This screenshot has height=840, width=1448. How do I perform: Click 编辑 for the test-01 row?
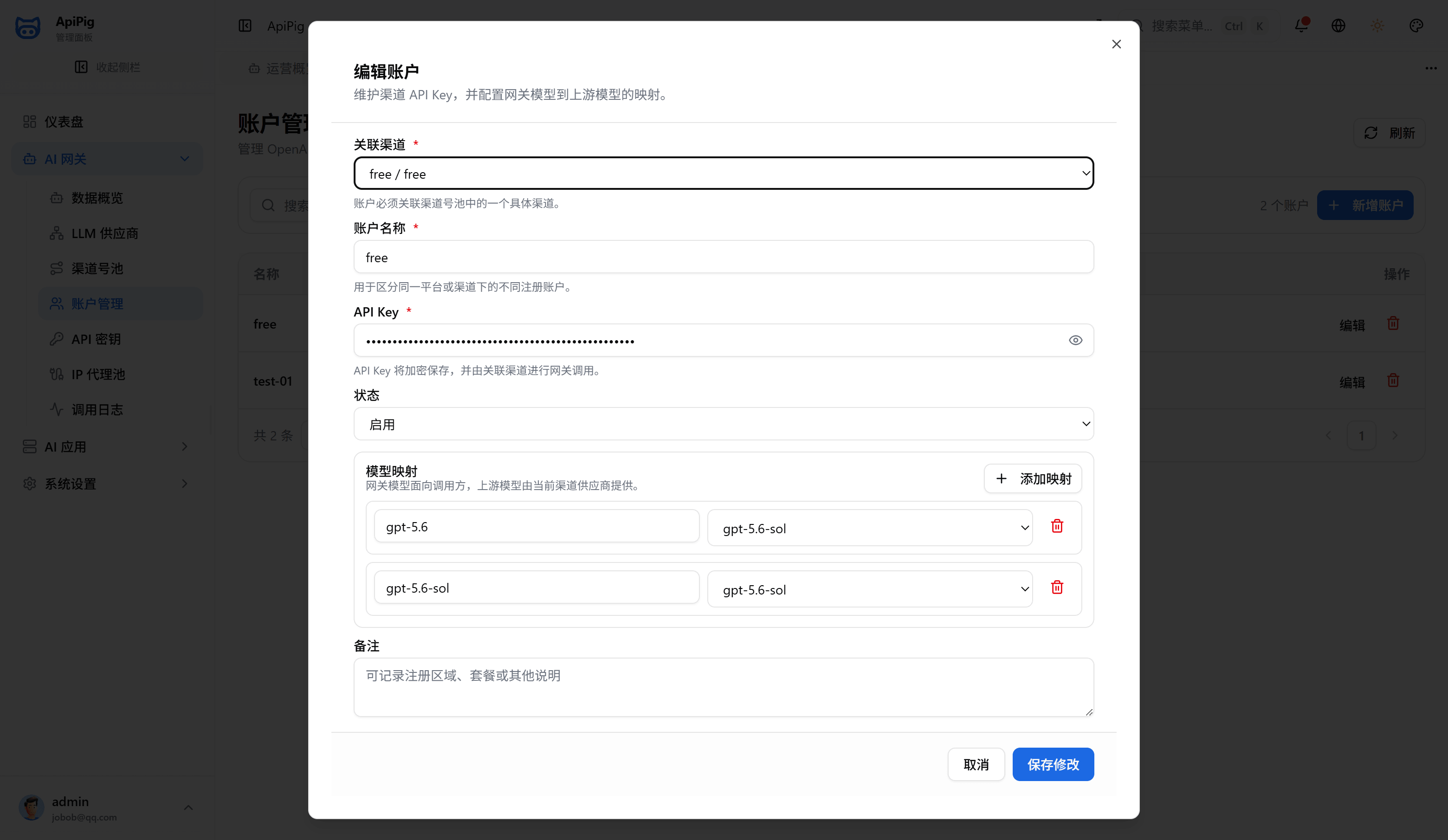coord(1352,382)
